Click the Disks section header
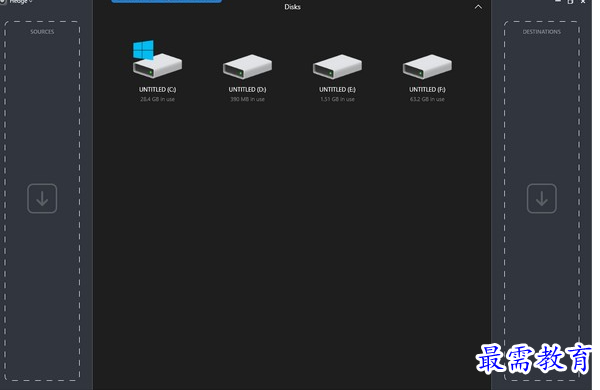 pos(292,7)
